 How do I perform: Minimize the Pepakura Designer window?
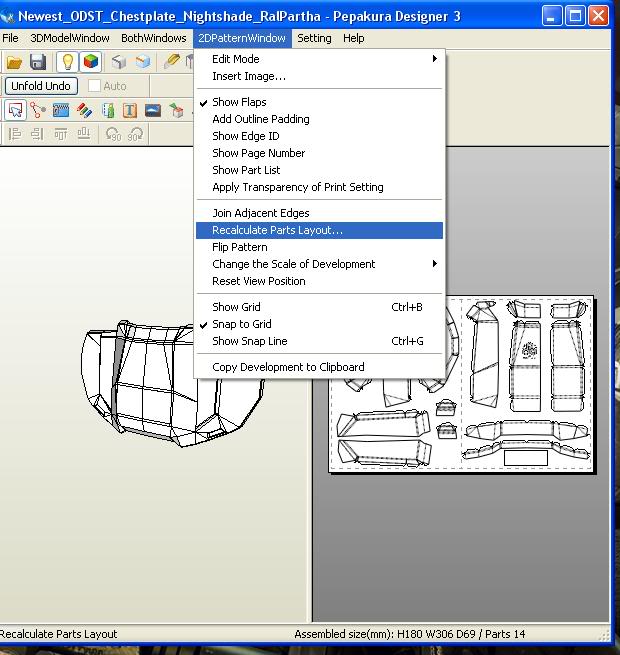(551, 16)
